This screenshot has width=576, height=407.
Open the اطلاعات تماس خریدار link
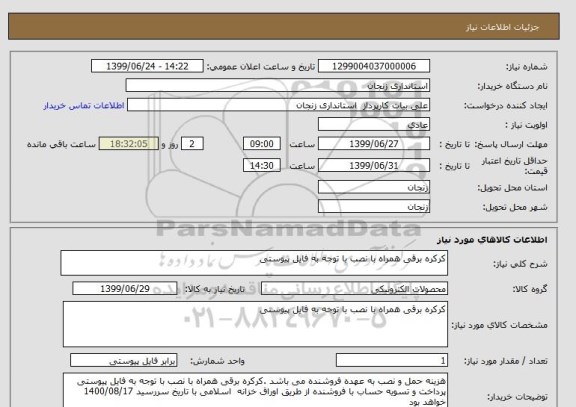coord(84,106)
